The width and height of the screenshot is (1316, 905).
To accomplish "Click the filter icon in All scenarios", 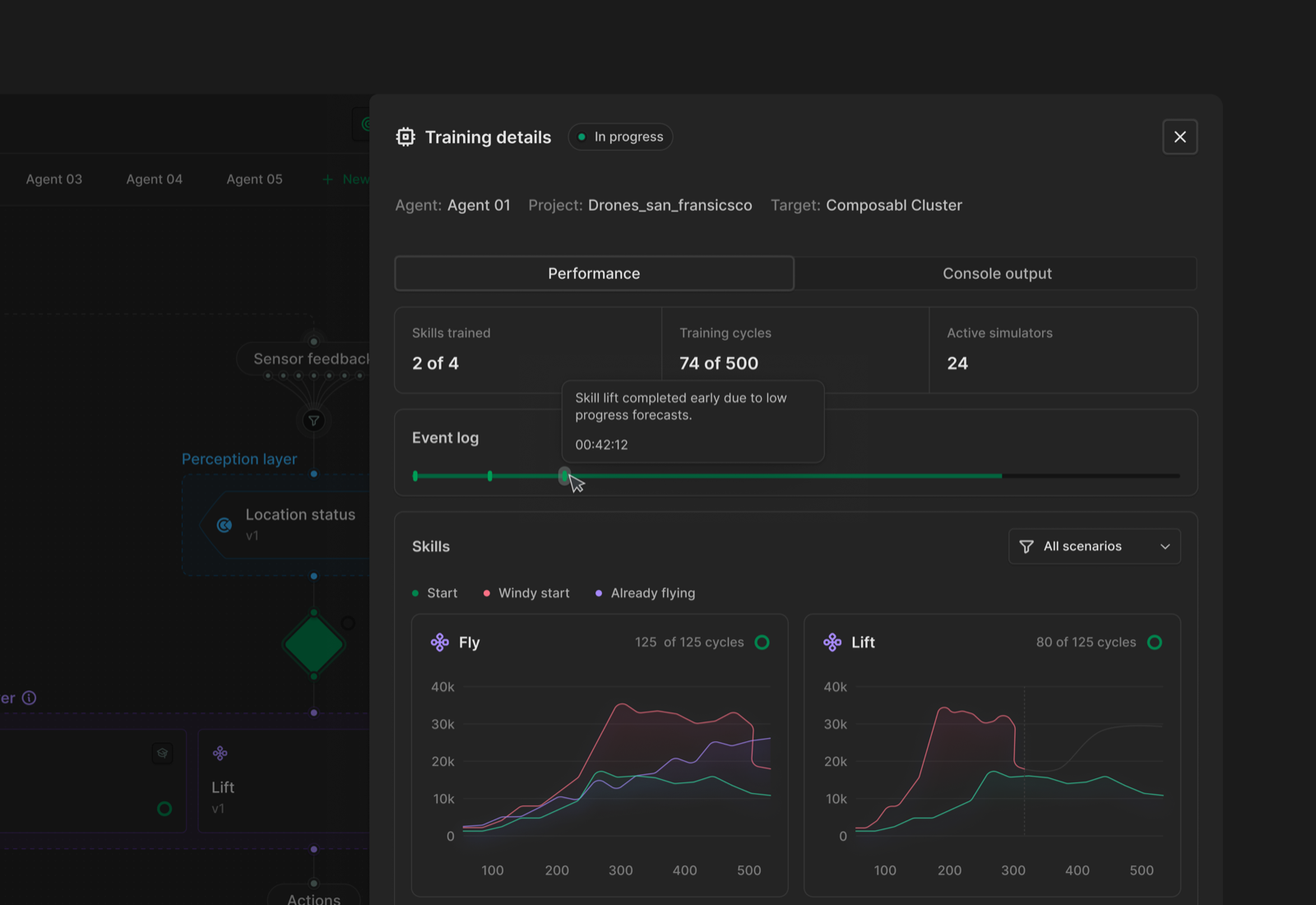I will (1026, 546).
